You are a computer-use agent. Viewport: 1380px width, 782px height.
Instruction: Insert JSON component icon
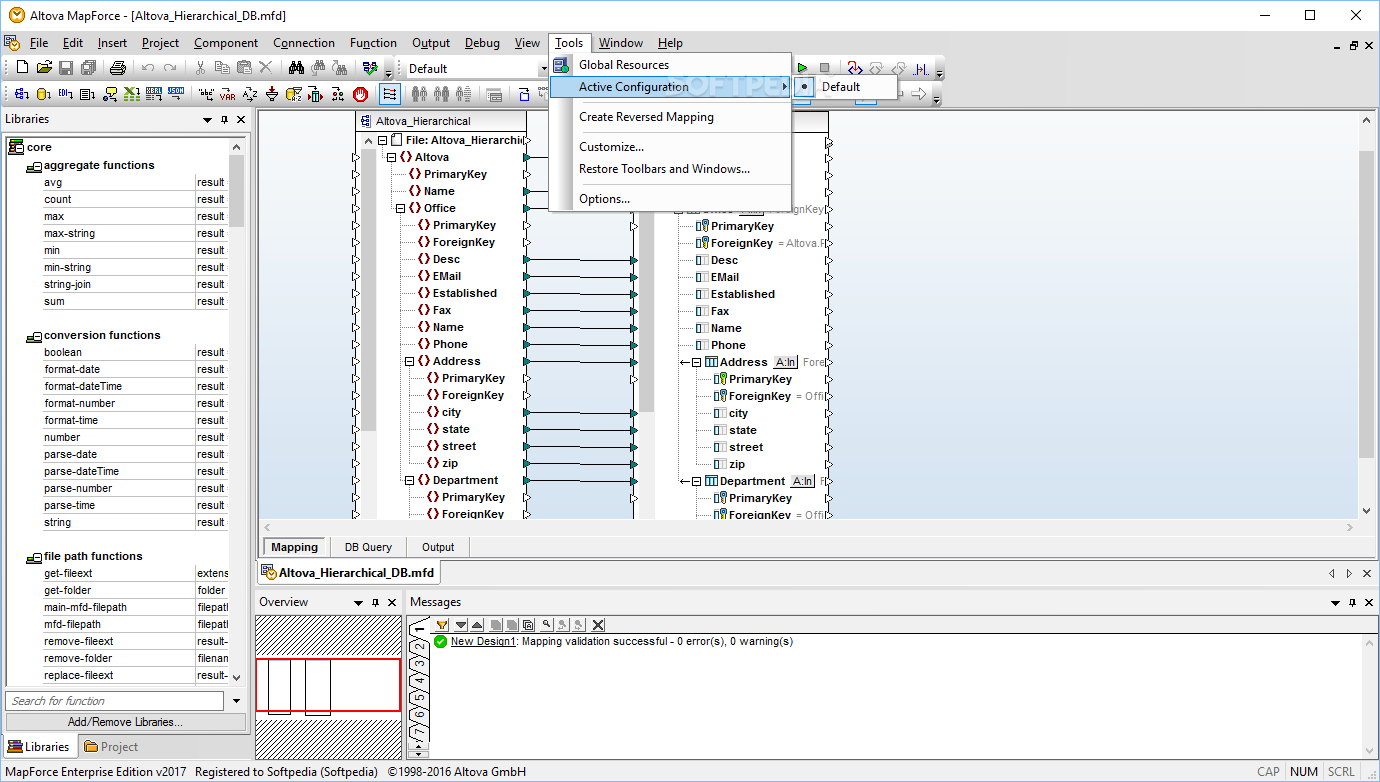[176, 94]
